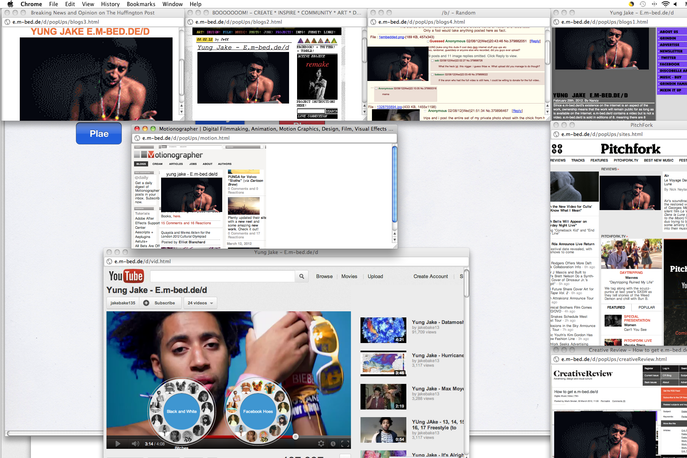Enter fullscreen on the YouTube video
This screenshot has height=458, width=687.
pos(346,441)
